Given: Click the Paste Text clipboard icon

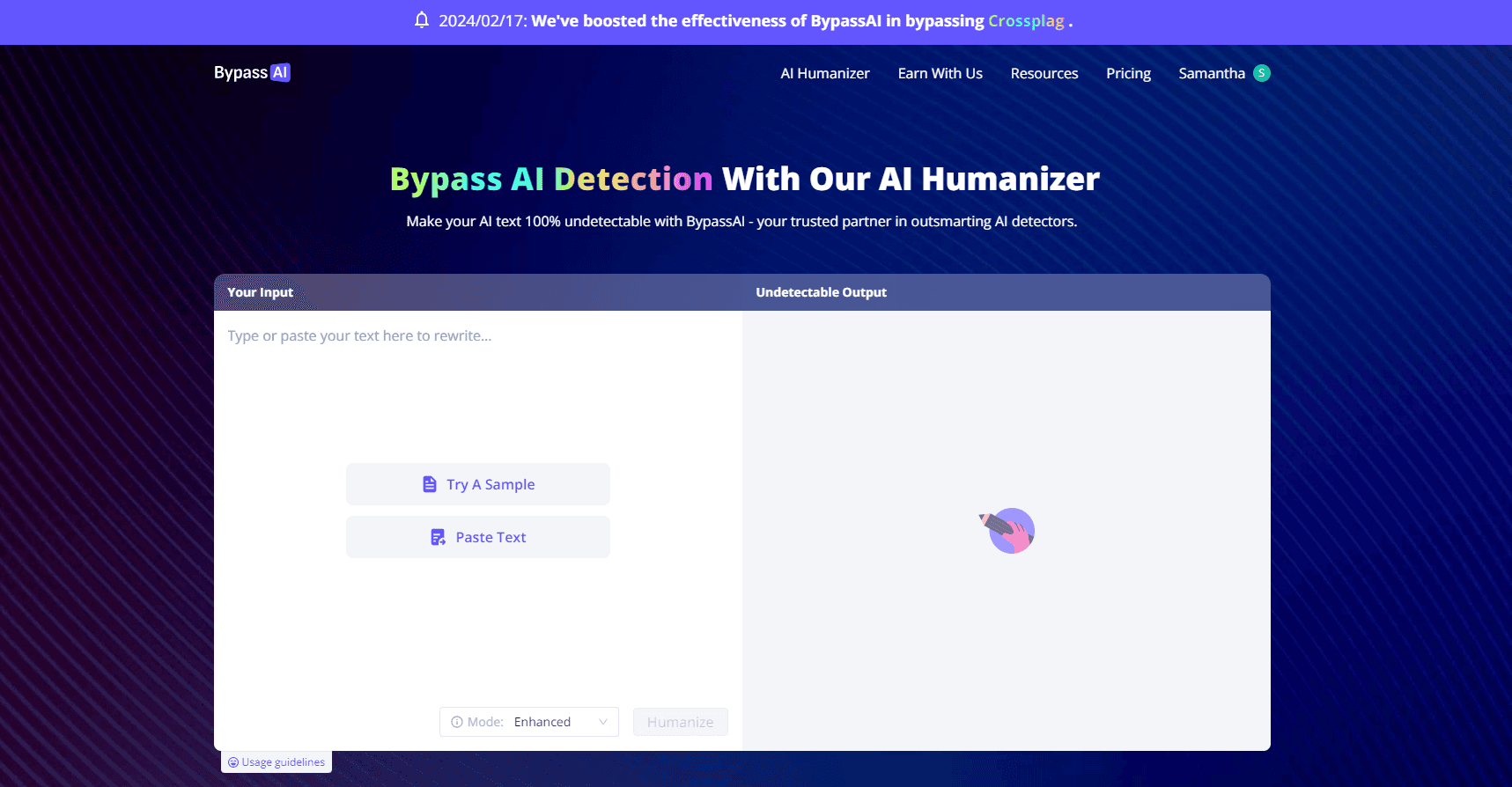Looking at the screenshot, I should click(x=438, y=537).
